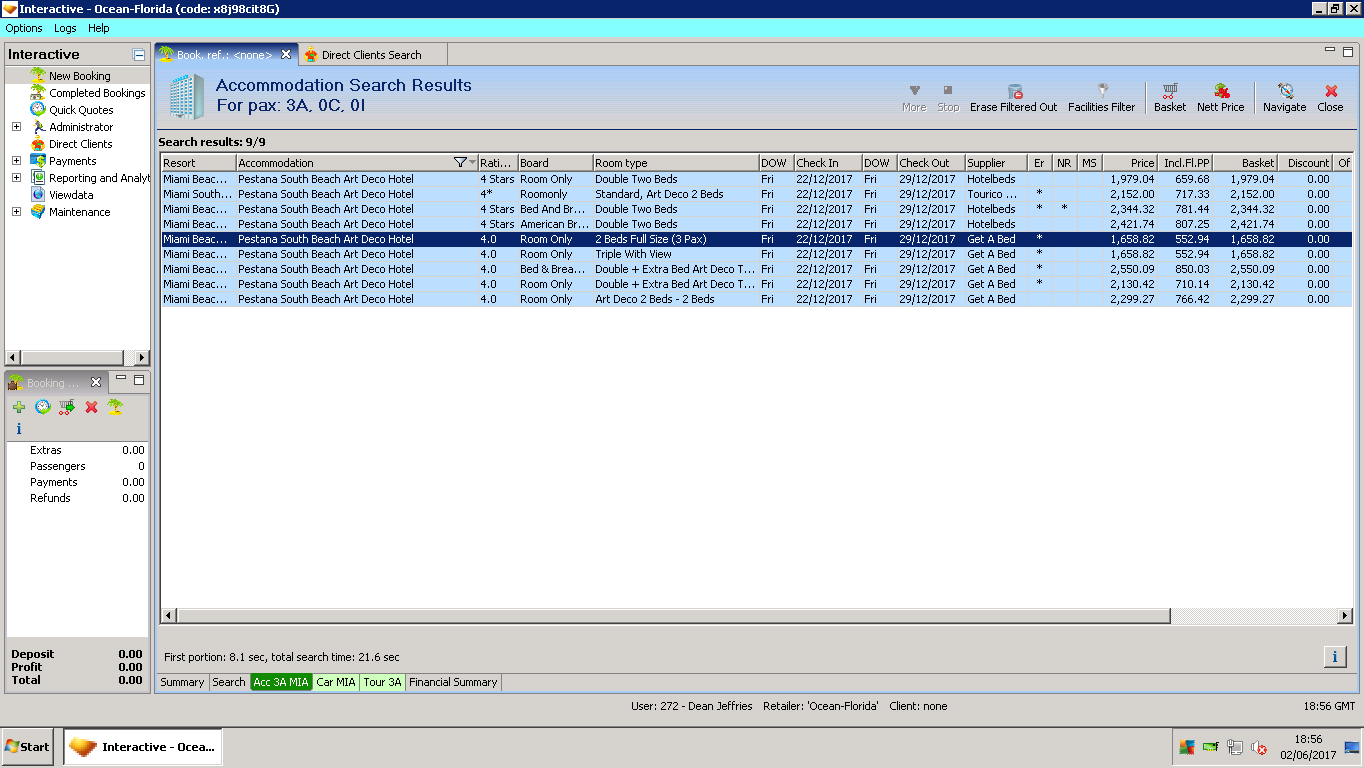Expand the Payments tree node
Viewport: 1364px width, 768px height.
click(x=16, y=161)
